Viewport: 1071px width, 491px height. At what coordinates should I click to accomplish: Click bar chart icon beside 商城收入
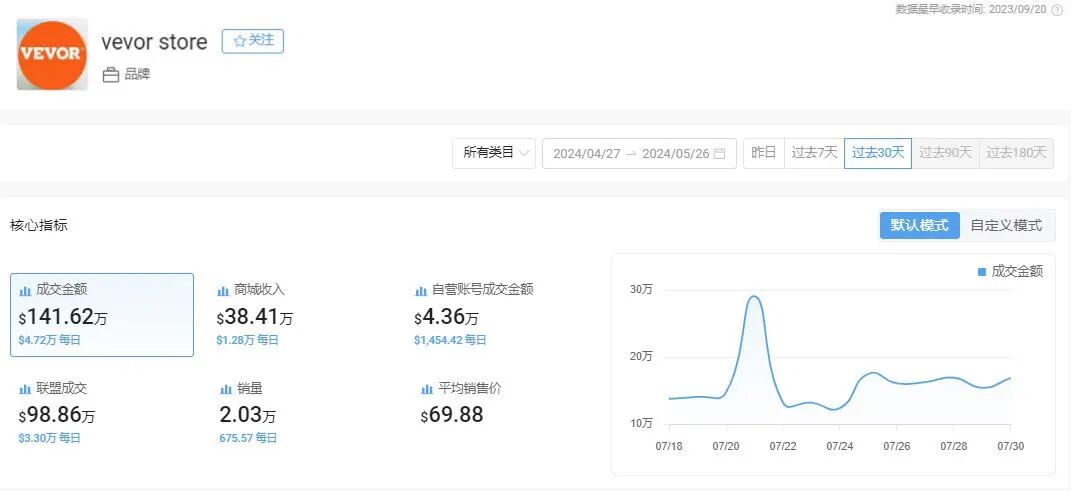223,291
